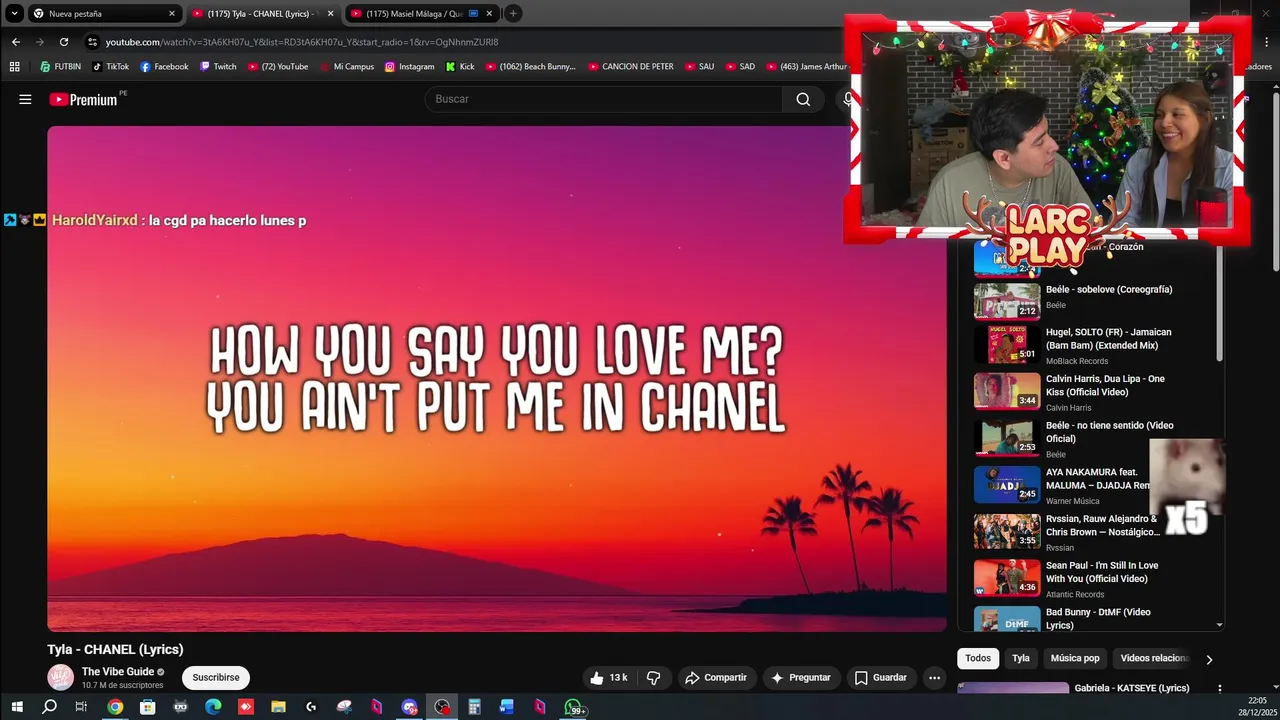Click into the Buscar search field
1280x720 pixels.
tap(604, 99)
